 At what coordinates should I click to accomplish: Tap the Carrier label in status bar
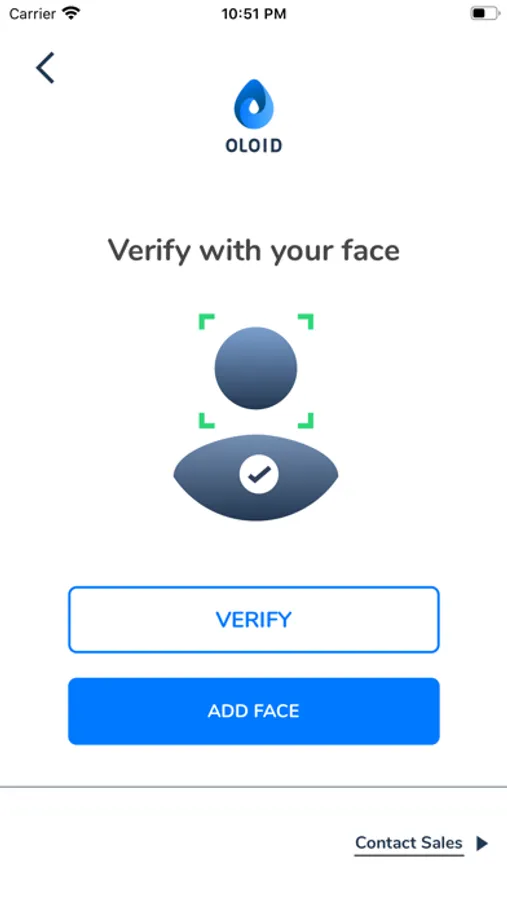(32, 14)
